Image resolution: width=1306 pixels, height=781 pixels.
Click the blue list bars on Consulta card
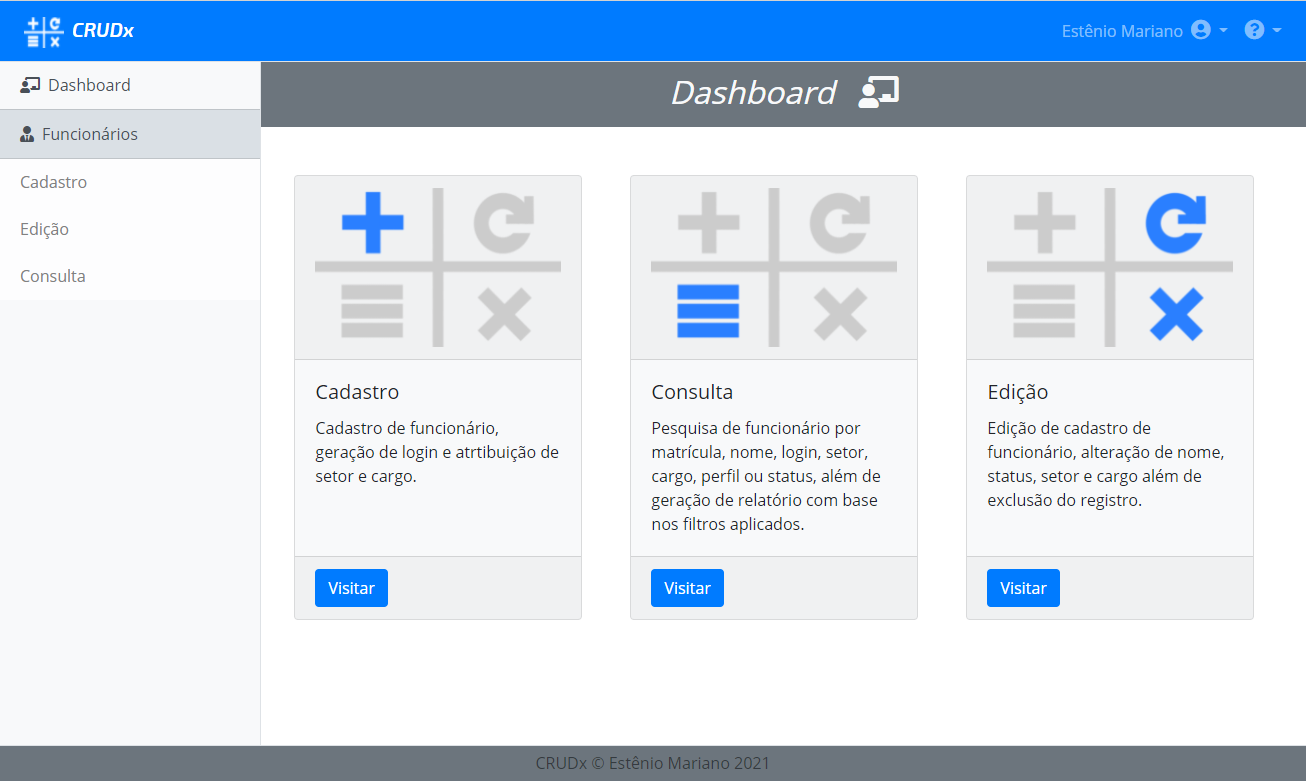click(x=708, y=311)
